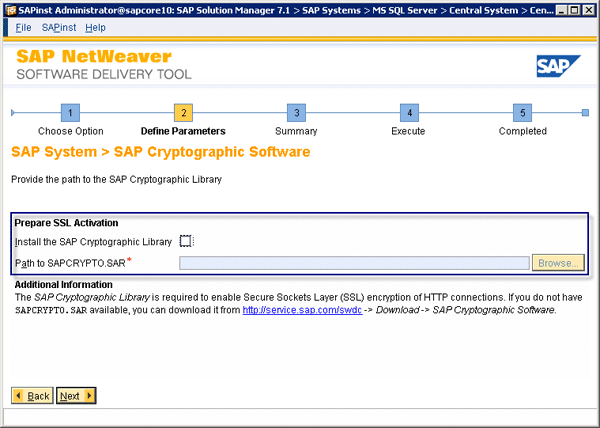Image resolution: width=600 pixels, height=428 pixels.
Task: Close the SAPinst window
Action: [x=589, y=10]
